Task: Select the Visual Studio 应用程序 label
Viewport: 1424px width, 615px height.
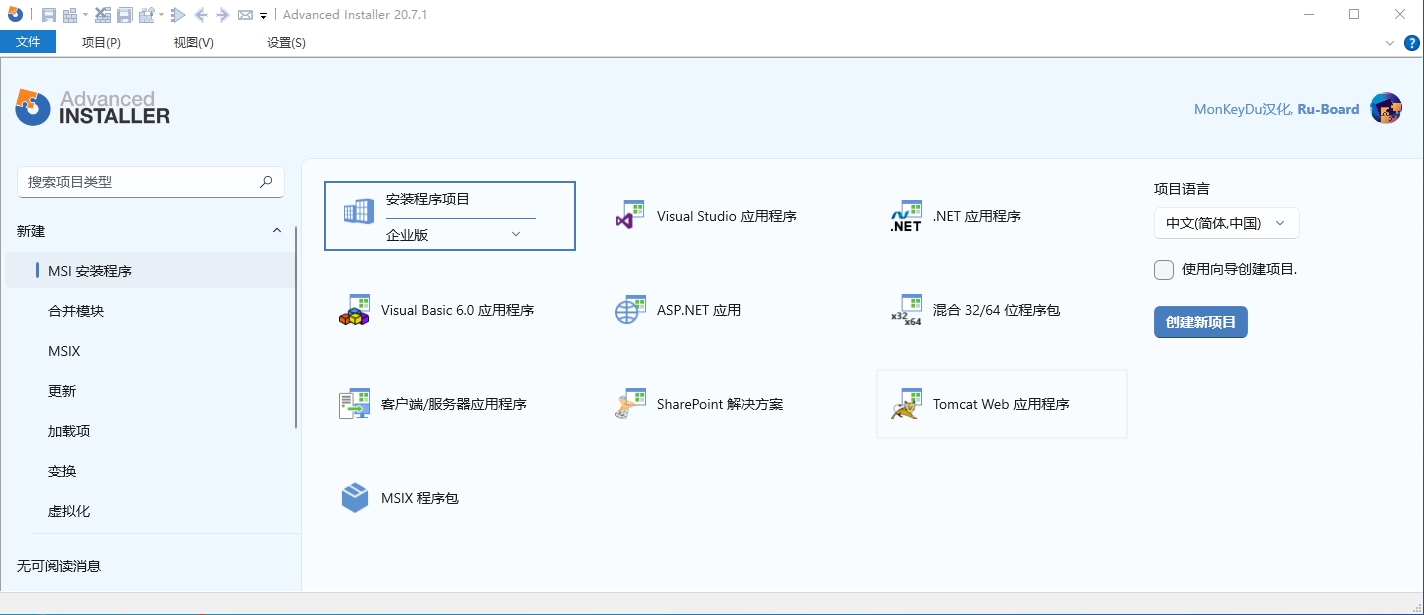Action: (727, 216)
